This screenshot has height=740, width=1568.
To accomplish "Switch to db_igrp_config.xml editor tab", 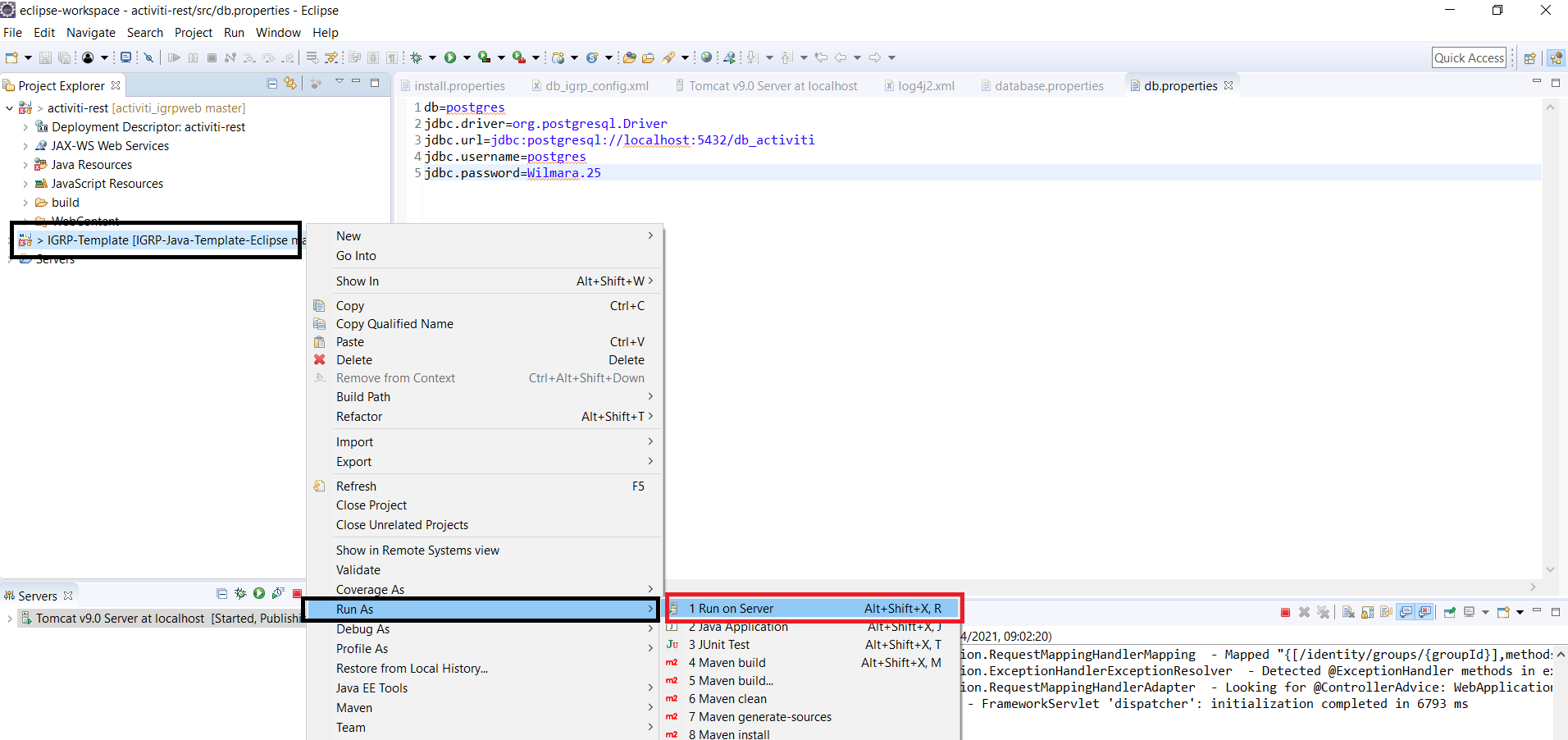I will click(x=590, y=86).
